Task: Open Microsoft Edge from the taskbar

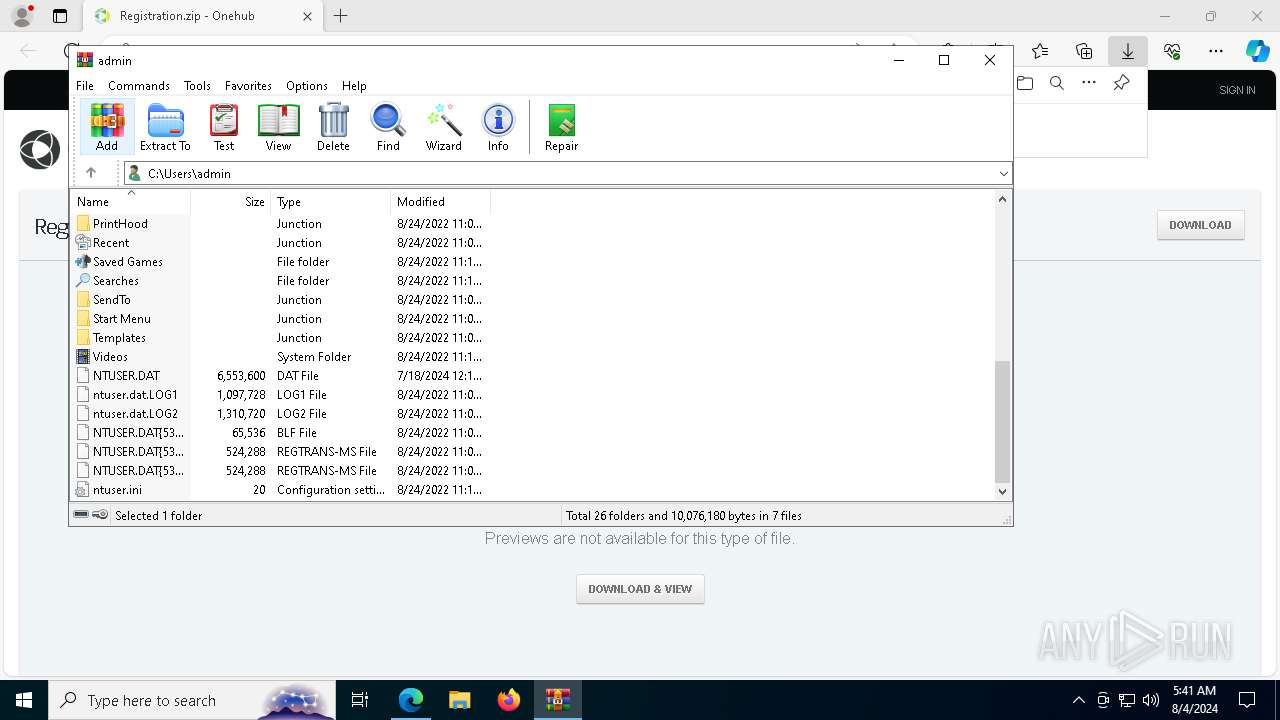Action: [411, 700]
